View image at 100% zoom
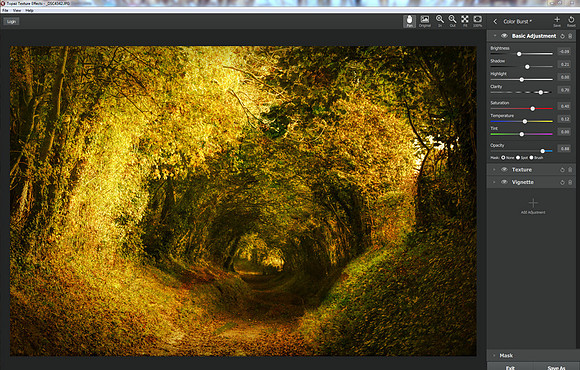The height and width of the screenshot is (370, 580). [x=478, y=21]
